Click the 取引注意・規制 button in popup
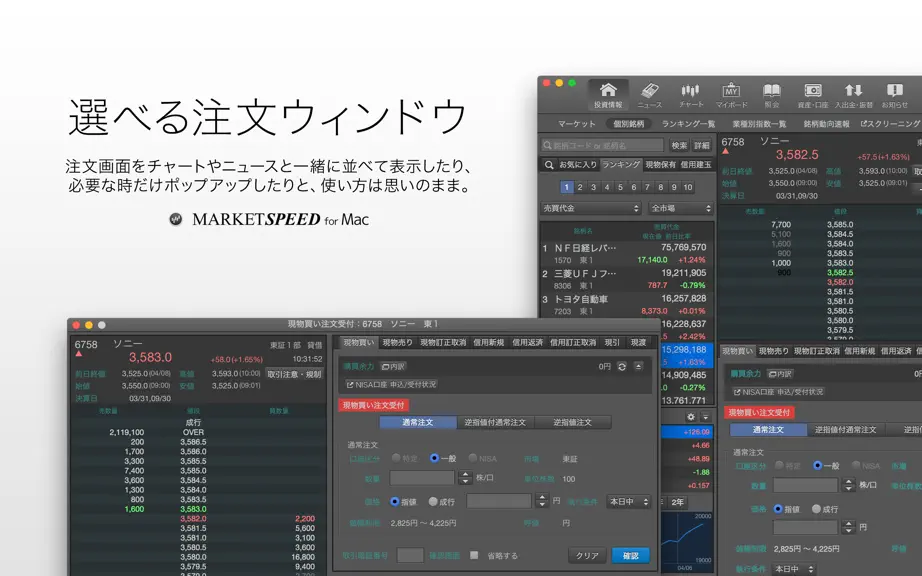 coord(295,374)
